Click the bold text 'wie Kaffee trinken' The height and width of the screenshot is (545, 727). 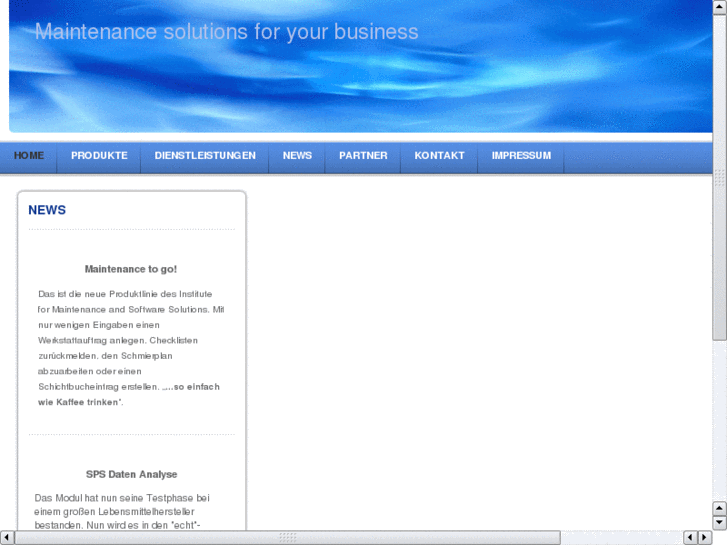point(80,402)
